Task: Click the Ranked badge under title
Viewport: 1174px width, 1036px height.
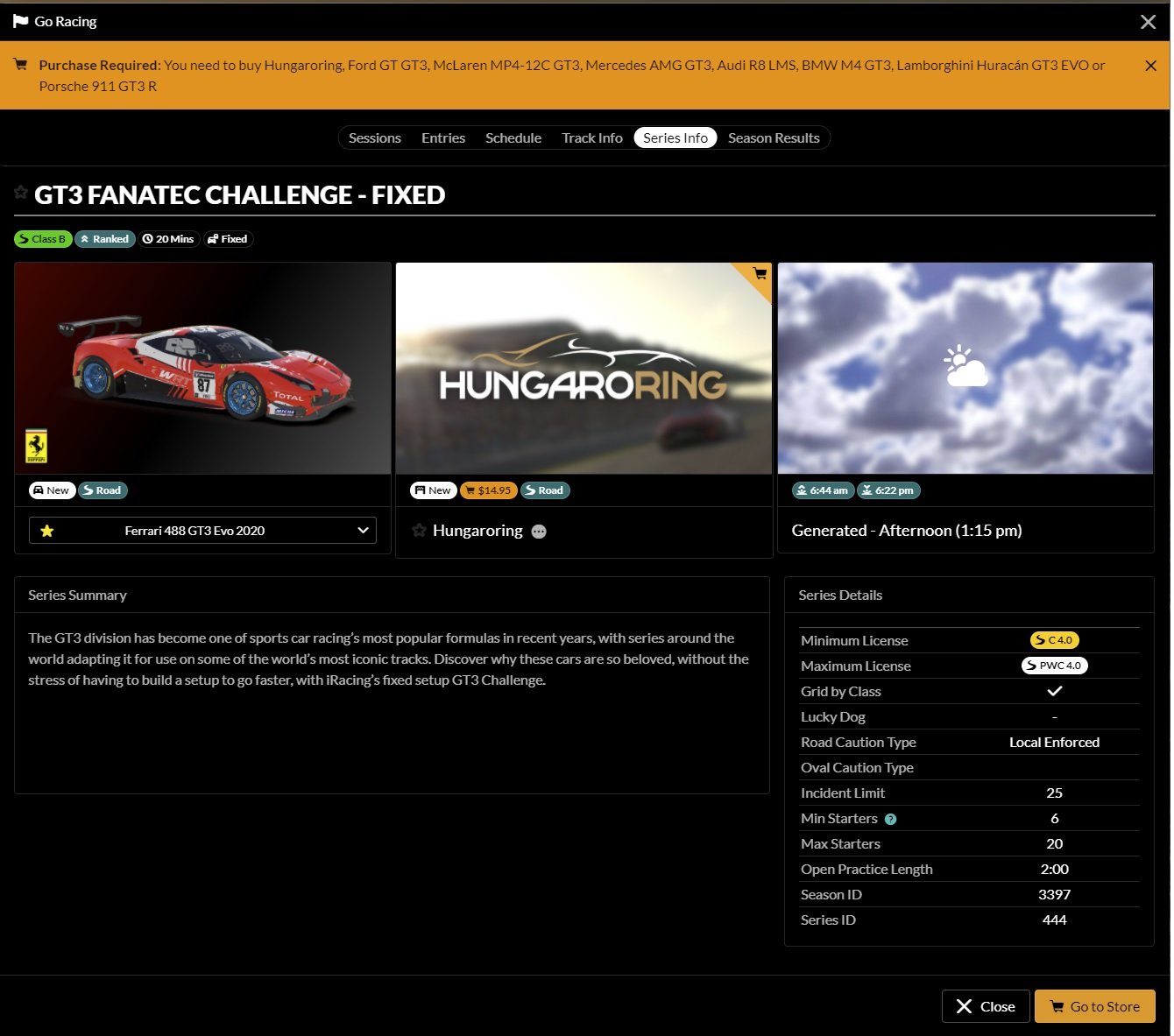Action: (104, 239)
